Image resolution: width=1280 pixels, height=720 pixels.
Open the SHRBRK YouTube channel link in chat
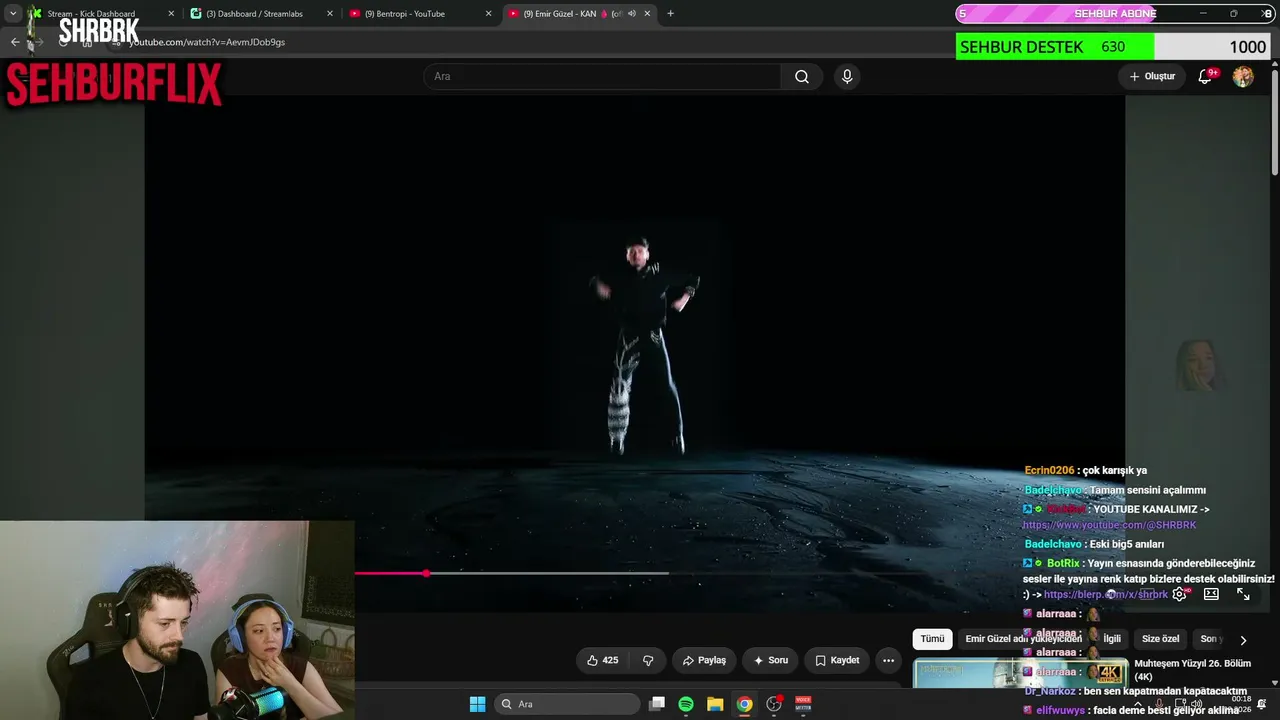point(1109,525)
